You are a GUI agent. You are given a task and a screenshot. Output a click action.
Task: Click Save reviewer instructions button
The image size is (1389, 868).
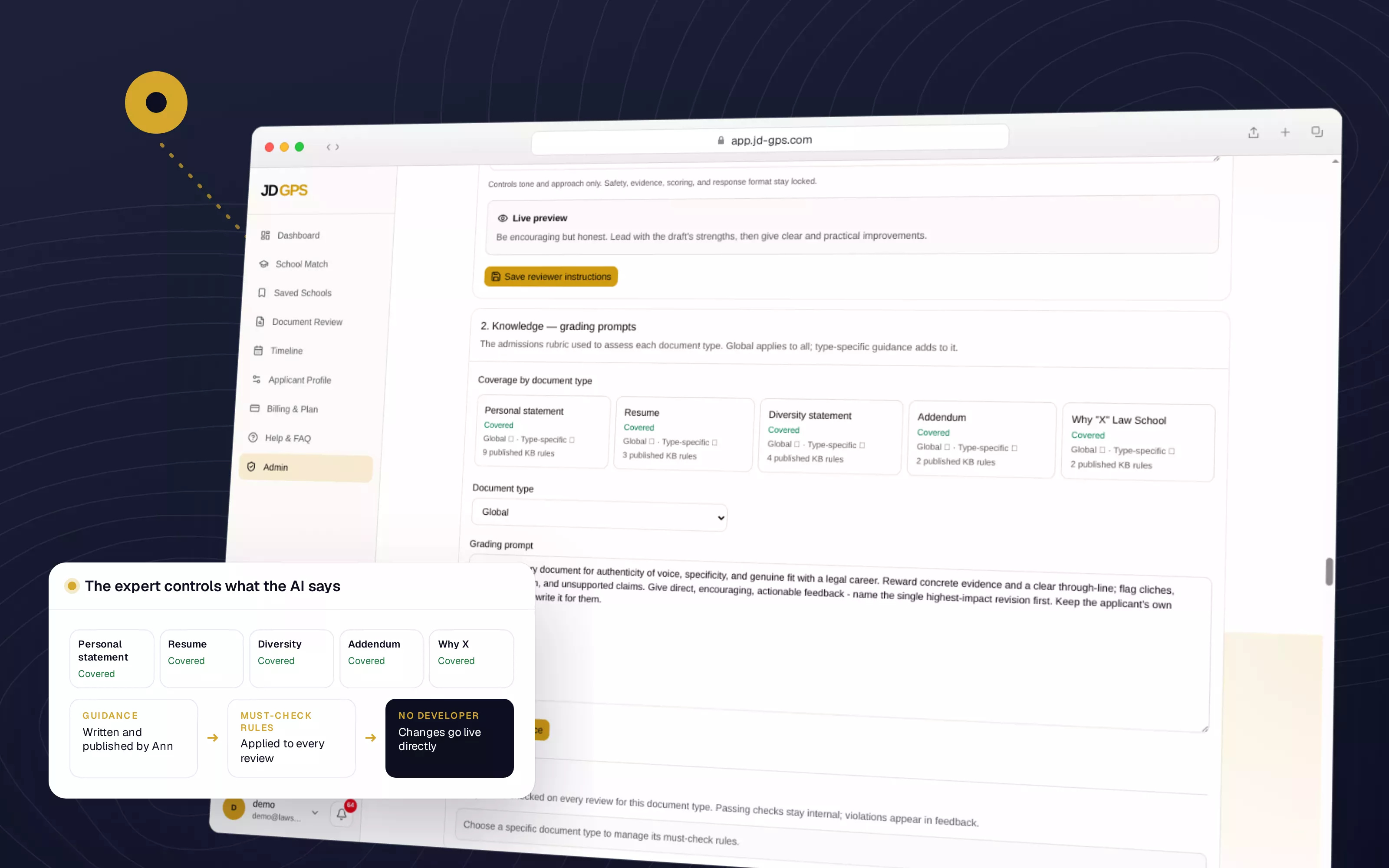tap(551, 277)
